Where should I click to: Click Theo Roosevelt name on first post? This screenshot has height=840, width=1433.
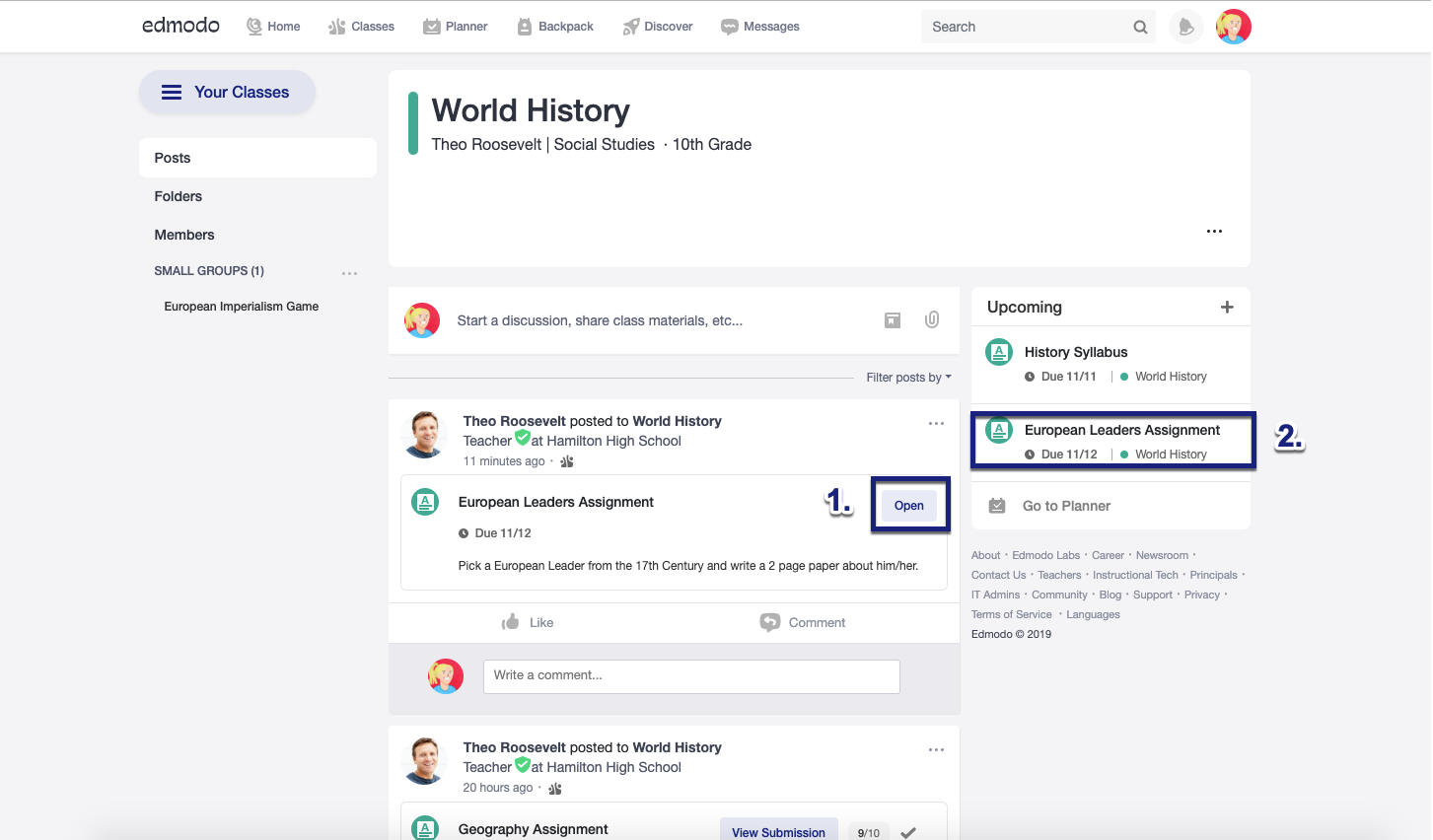click(515, 421)
